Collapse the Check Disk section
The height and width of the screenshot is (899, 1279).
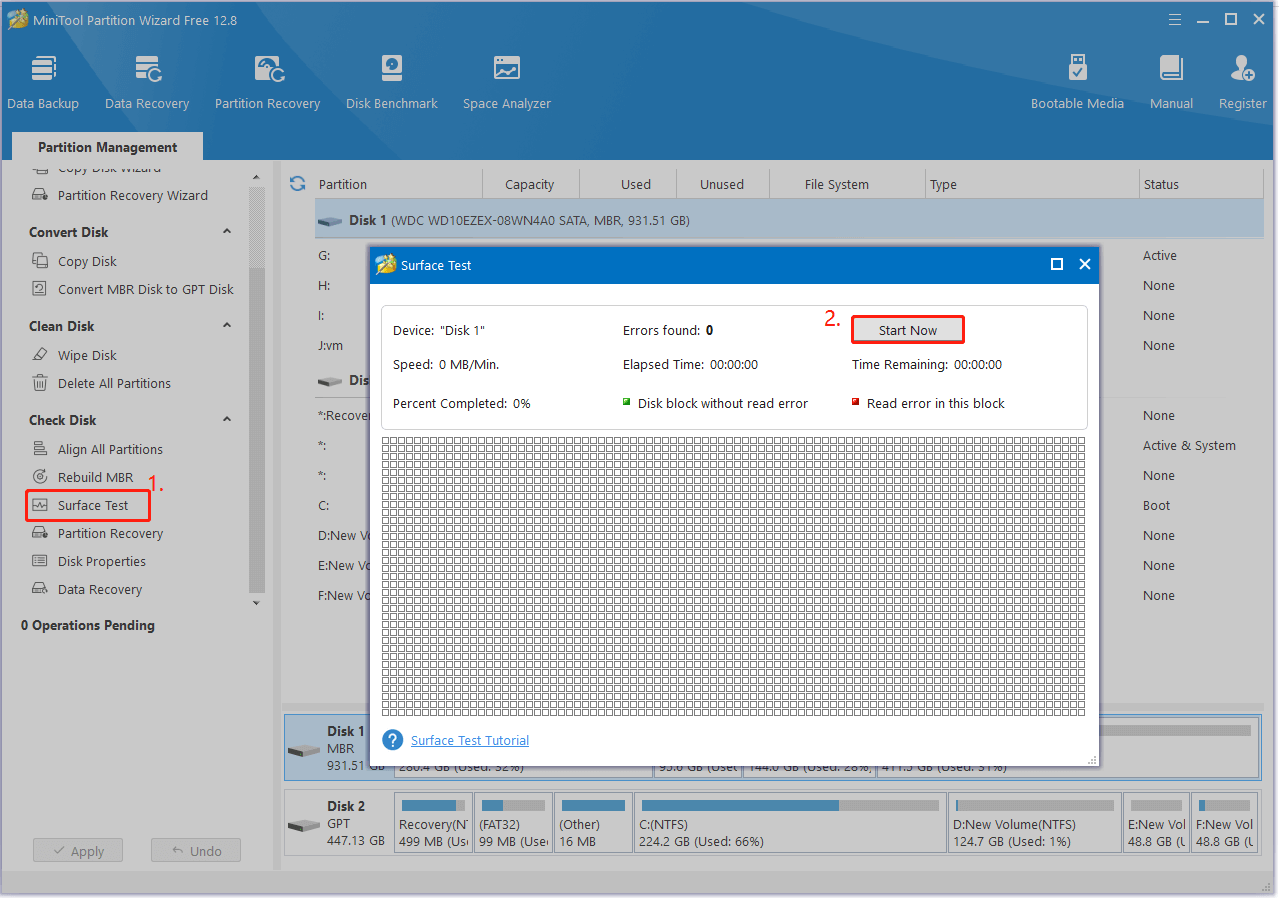[x=227, y=419]
